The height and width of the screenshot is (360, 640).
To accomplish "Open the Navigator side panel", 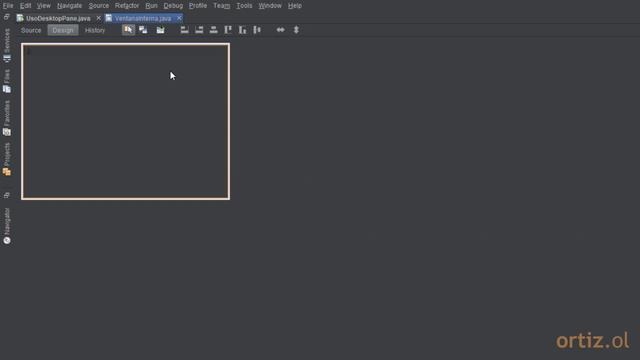I will [x=7, y=226].
